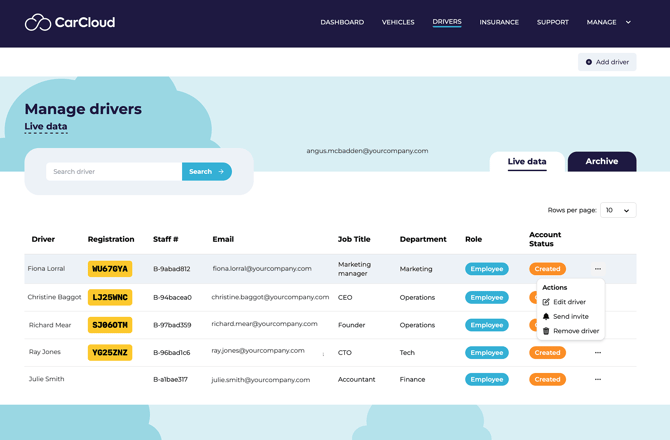This screenshot has height=440, width=670.
Task: Click driver name Richard Mear
Action: 50,325
